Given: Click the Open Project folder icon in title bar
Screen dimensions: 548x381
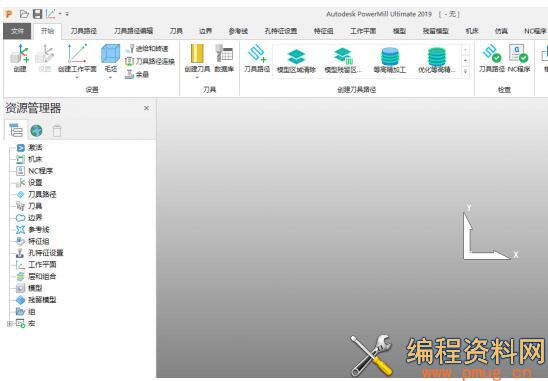Looking at the screenshot, I should click(x=24, y=14).
